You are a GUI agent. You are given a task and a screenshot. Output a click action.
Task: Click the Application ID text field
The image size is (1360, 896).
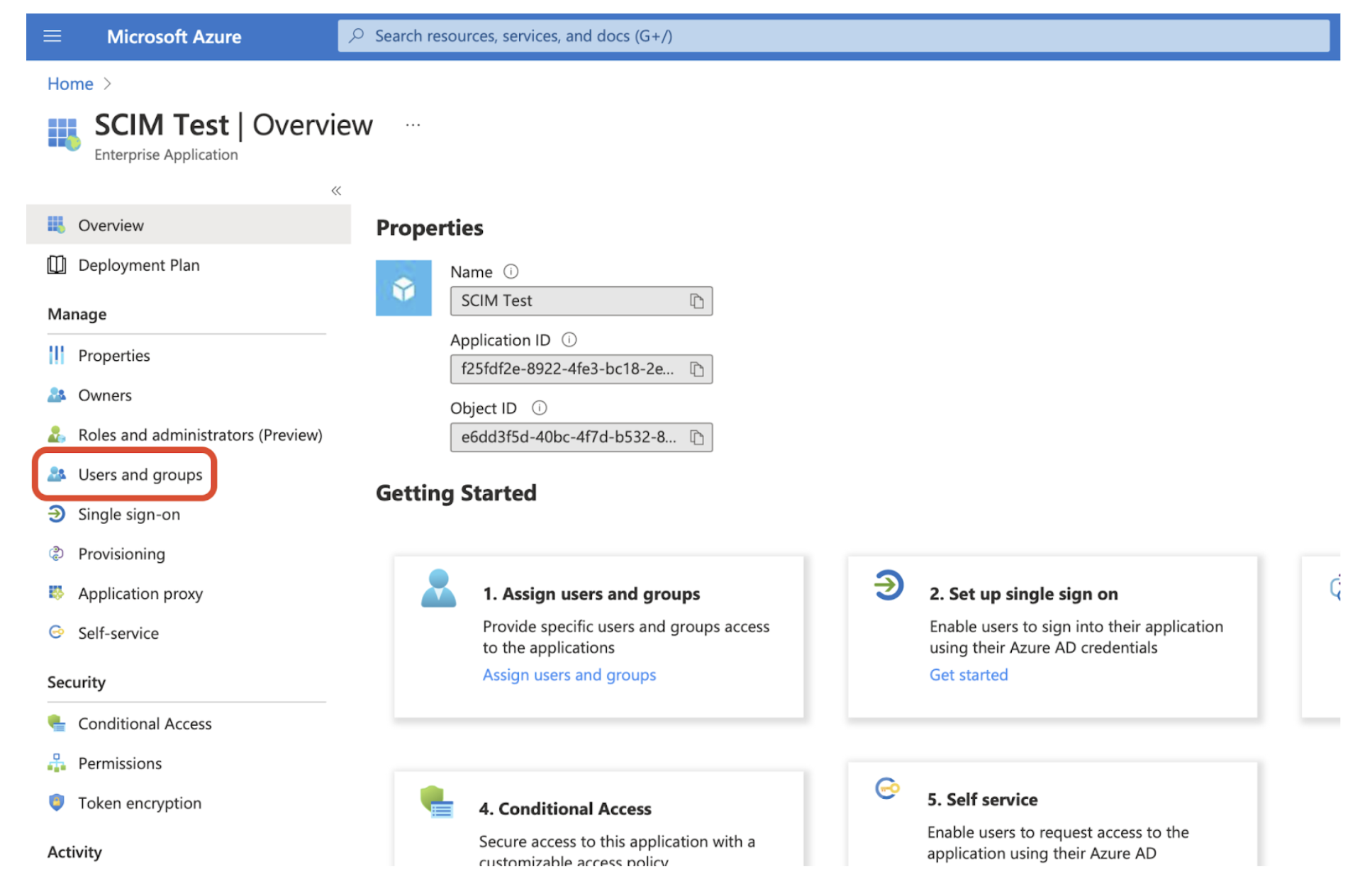click(581, 369)
